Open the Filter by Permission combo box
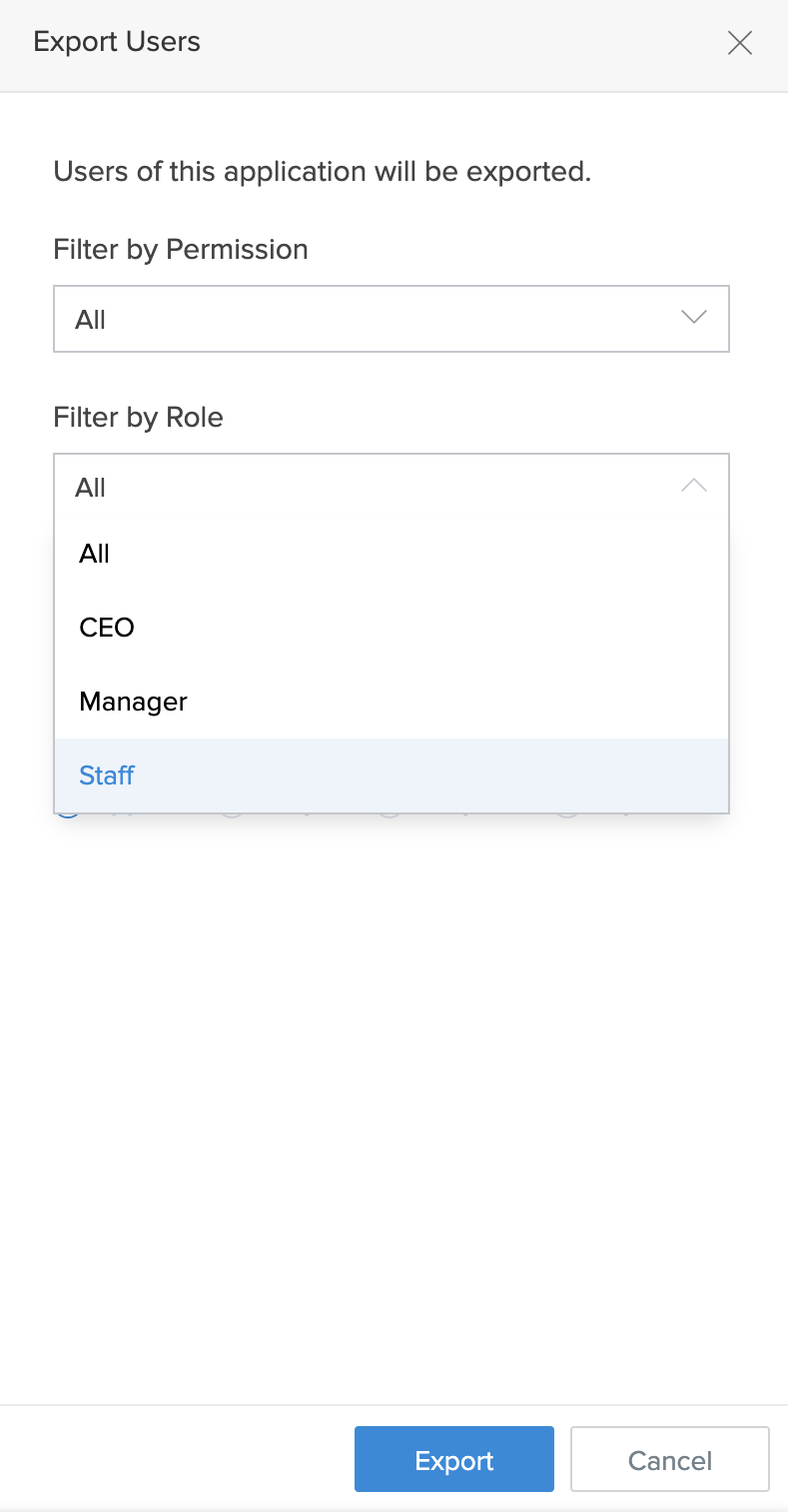 point(391,319)
